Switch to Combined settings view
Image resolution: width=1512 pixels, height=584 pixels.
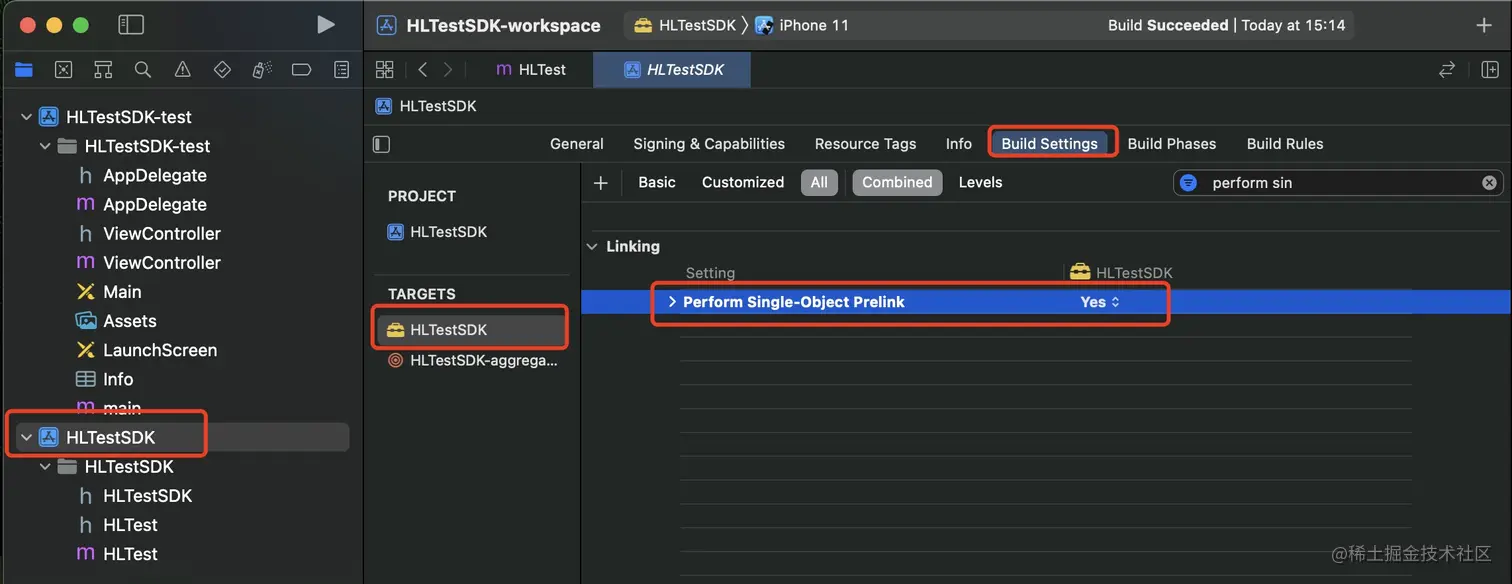(x=897, y=183)
